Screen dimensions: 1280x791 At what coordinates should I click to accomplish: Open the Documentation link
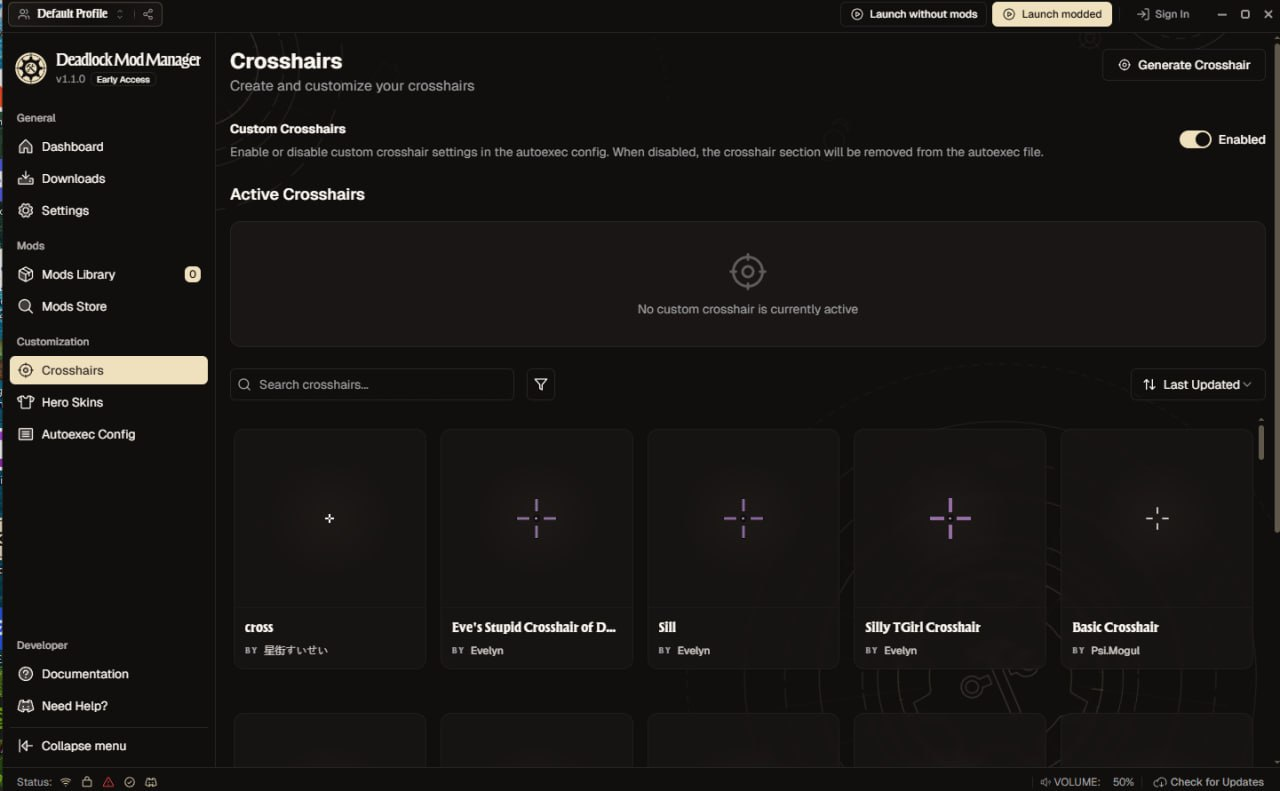(109, 675)
